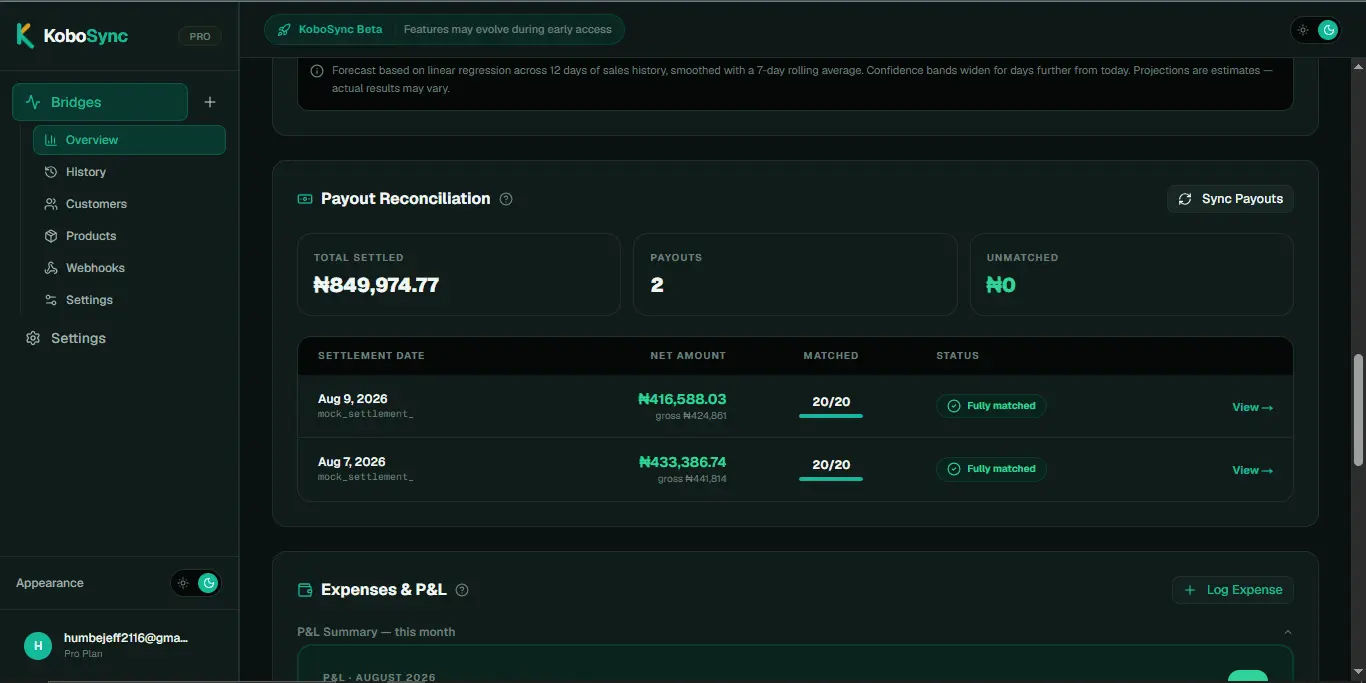Open the Bridges section
Image resolution: width=1366 pixels, height=683 pixels.
pyautogui.click(x=100, y=102)
